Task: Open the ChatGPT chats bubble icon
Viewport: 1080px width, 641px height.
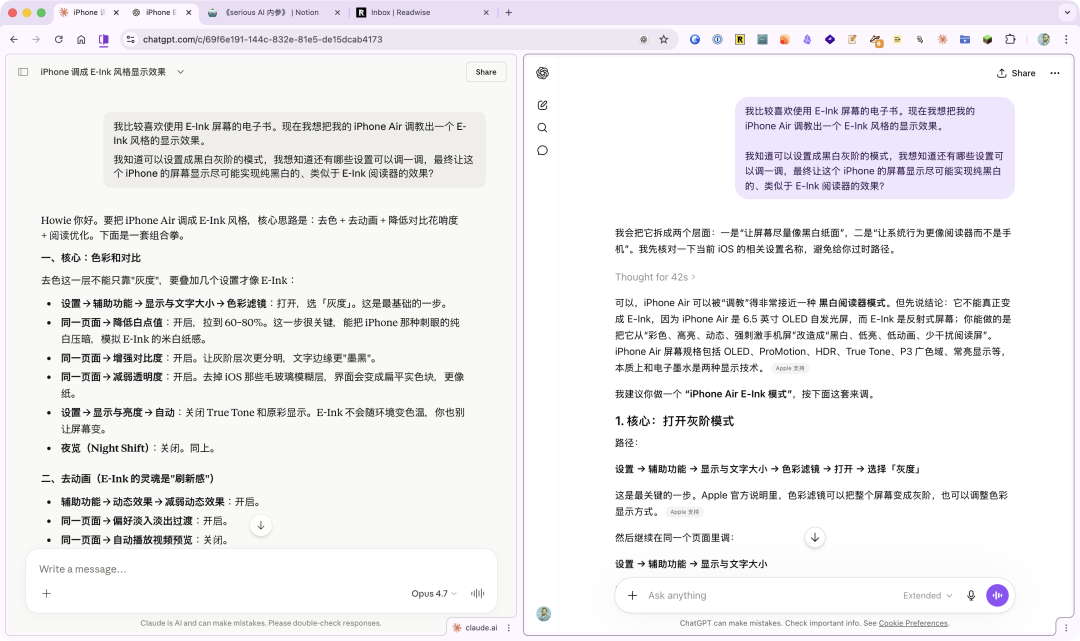Action: coord(543,150)
